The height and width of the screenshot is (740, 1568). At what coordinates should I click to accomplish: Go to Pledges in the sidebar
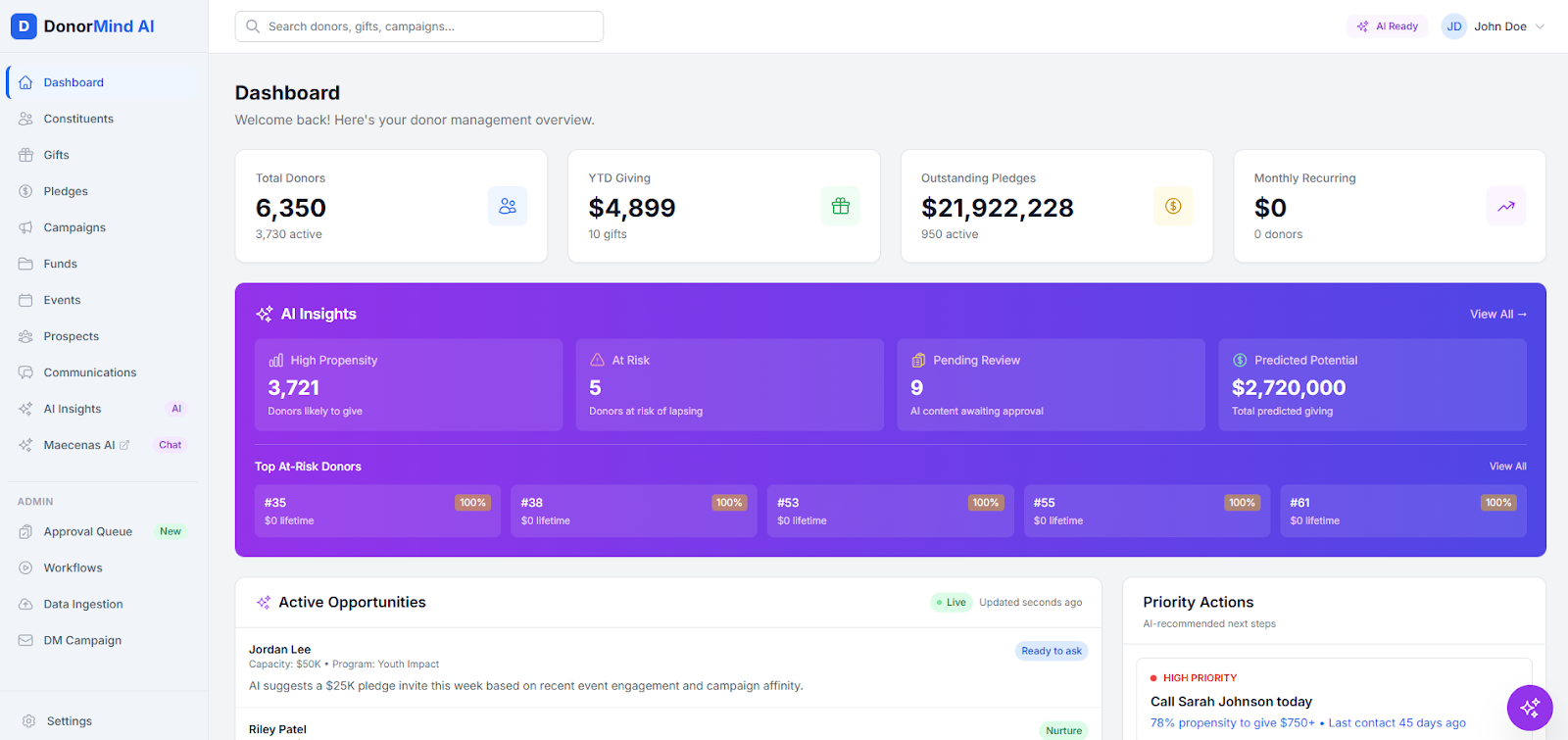[x=103, y=191]
